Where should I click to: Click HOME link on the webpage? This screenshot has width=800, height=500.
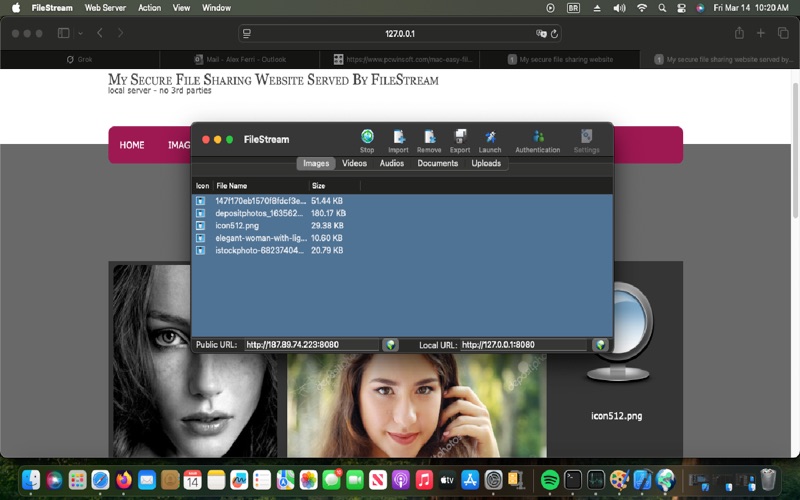132,145
